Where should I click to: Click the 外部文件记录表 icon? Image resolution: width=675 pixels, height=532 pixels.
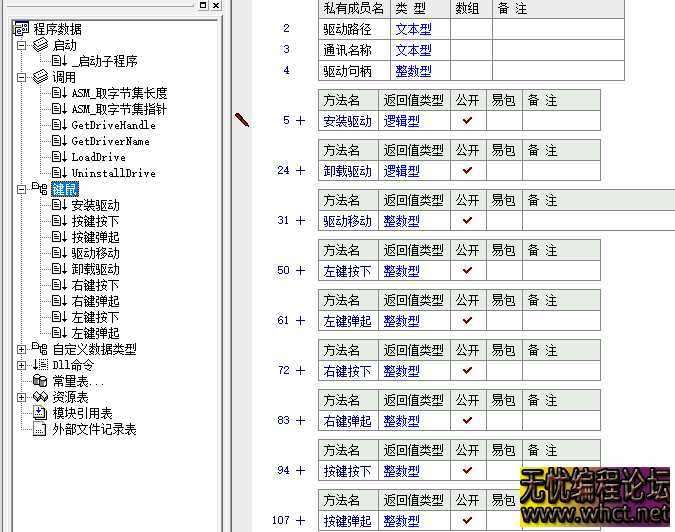coord(40,429)
